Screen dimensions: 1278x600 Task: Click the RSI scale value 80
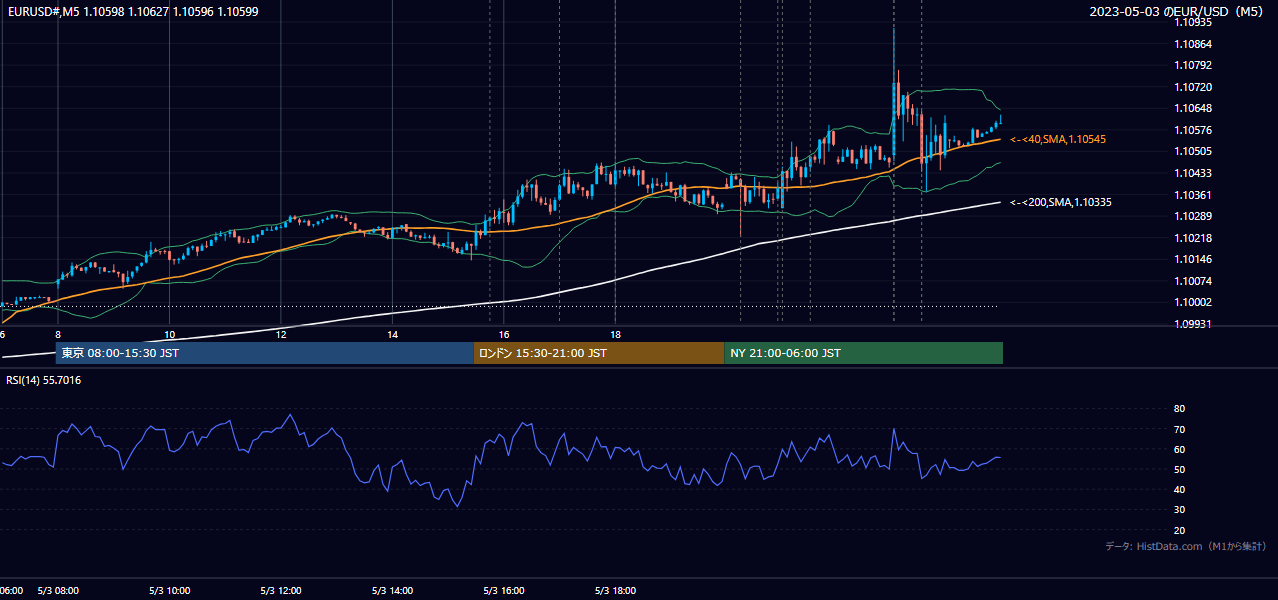click(1179, 409)
